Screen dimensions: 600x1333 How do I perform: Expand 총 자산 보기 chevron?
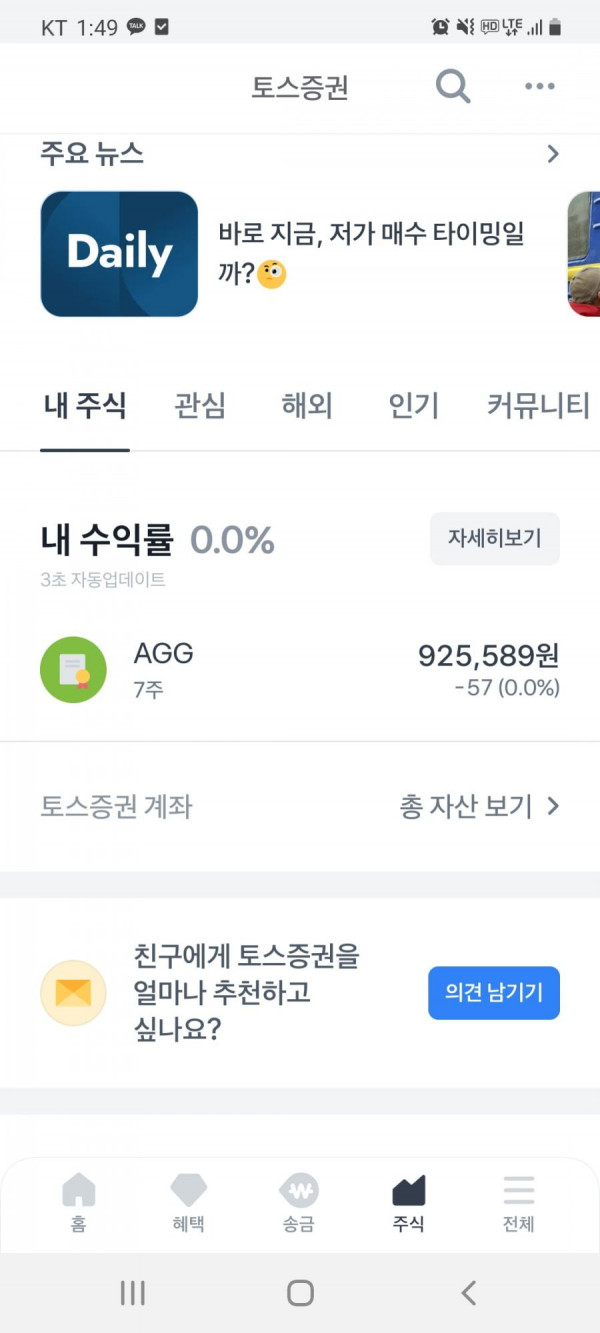pyautogui.click(x=553, y=806)
